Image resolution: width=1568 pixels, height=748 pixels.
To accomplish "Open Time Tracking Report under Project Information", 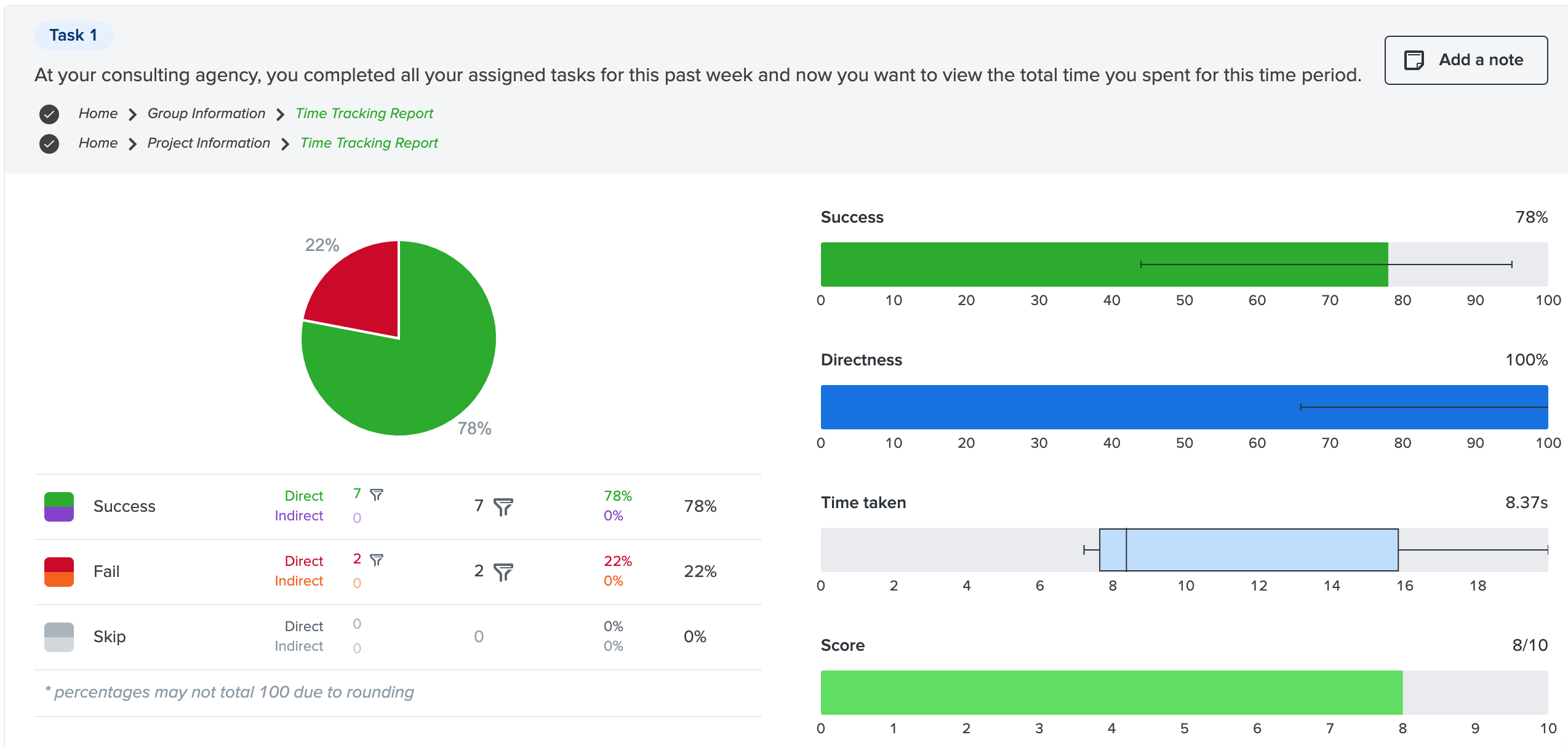I will click(x=369, y=143).
